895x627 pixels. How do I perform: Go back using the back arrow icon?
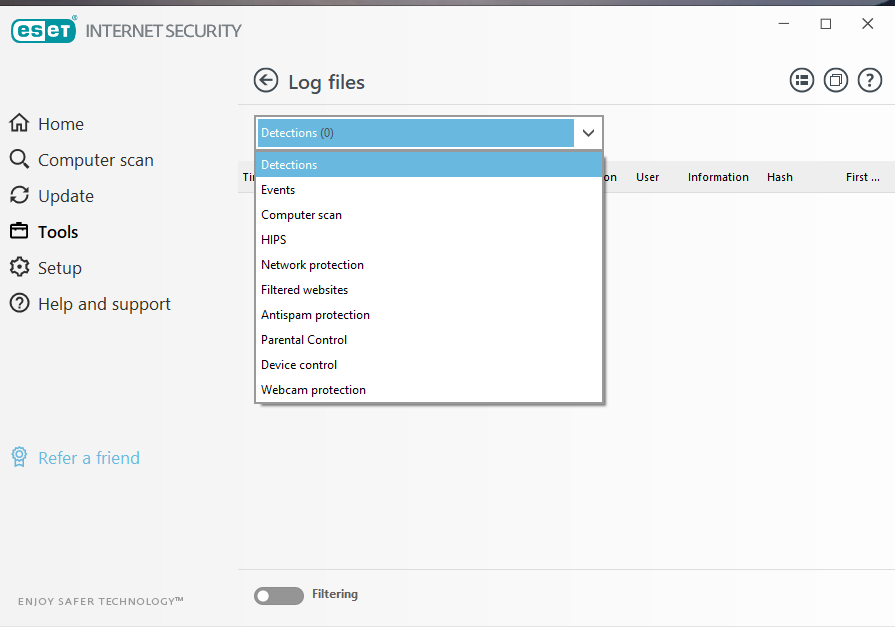(266, 81)
